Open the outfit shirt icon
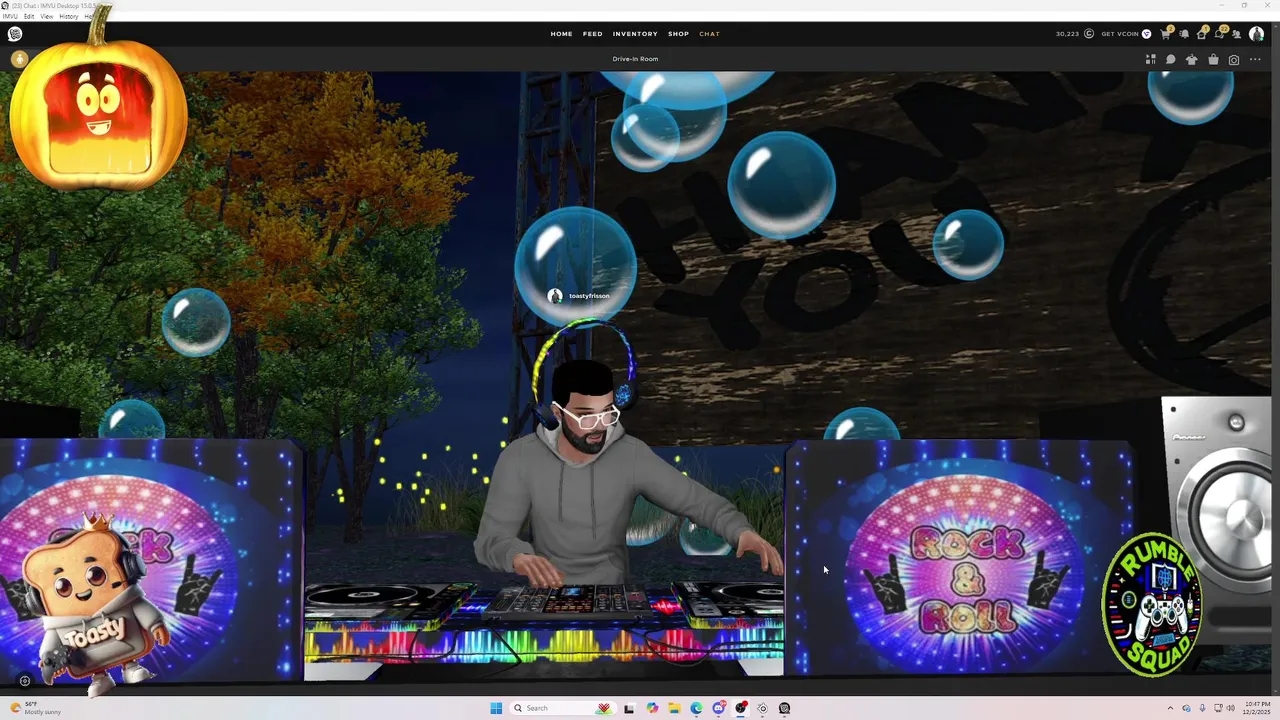The height and width of the screenshot is (720, 1280). pyautogui.click(x=1191, y=59)
